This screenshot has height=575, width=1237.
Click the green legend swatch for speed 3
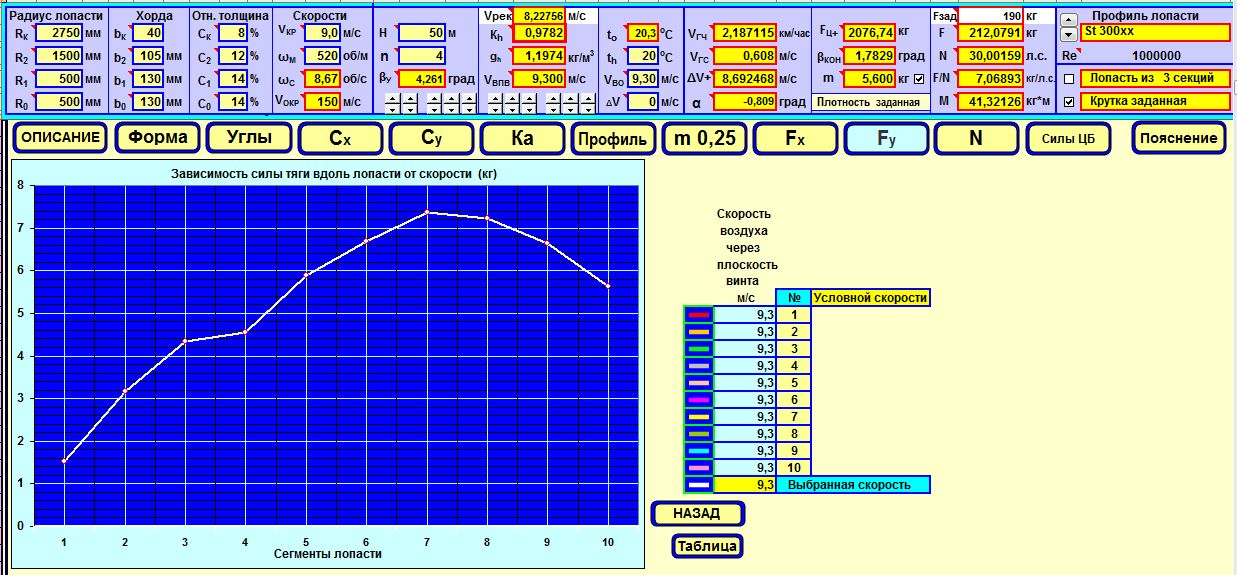tap(698, 349)
